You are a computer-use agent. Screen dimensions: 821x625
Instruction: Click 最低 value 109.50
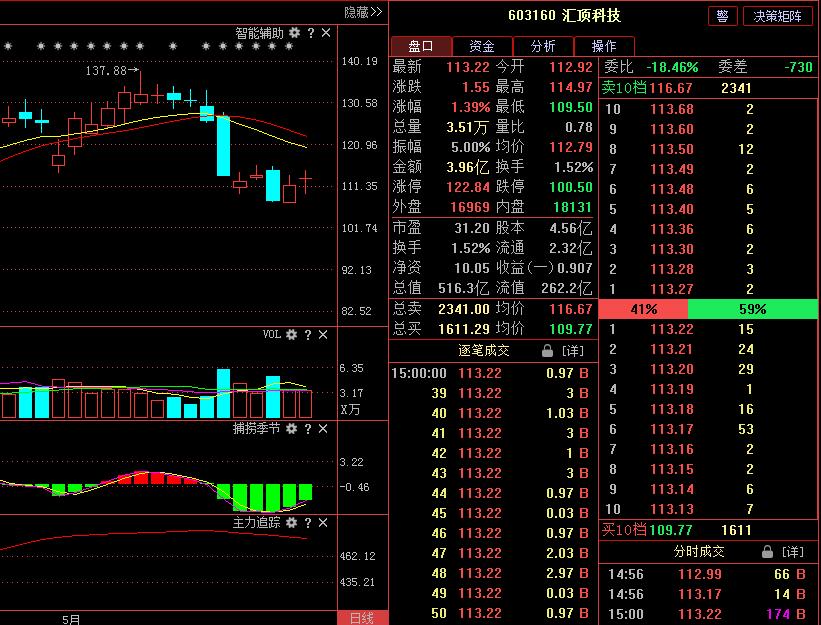[571, 107]
